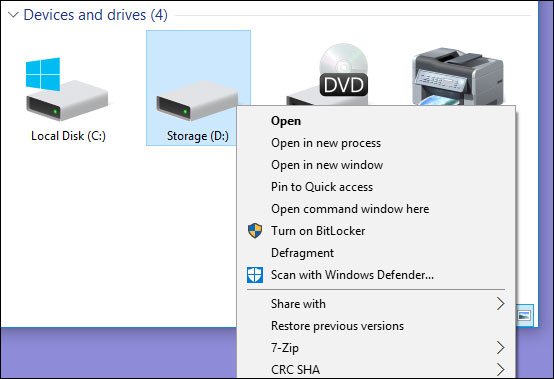Choose Open from the context menu
The height and width of the screenshot is (379, 554).
pos(376,121)
